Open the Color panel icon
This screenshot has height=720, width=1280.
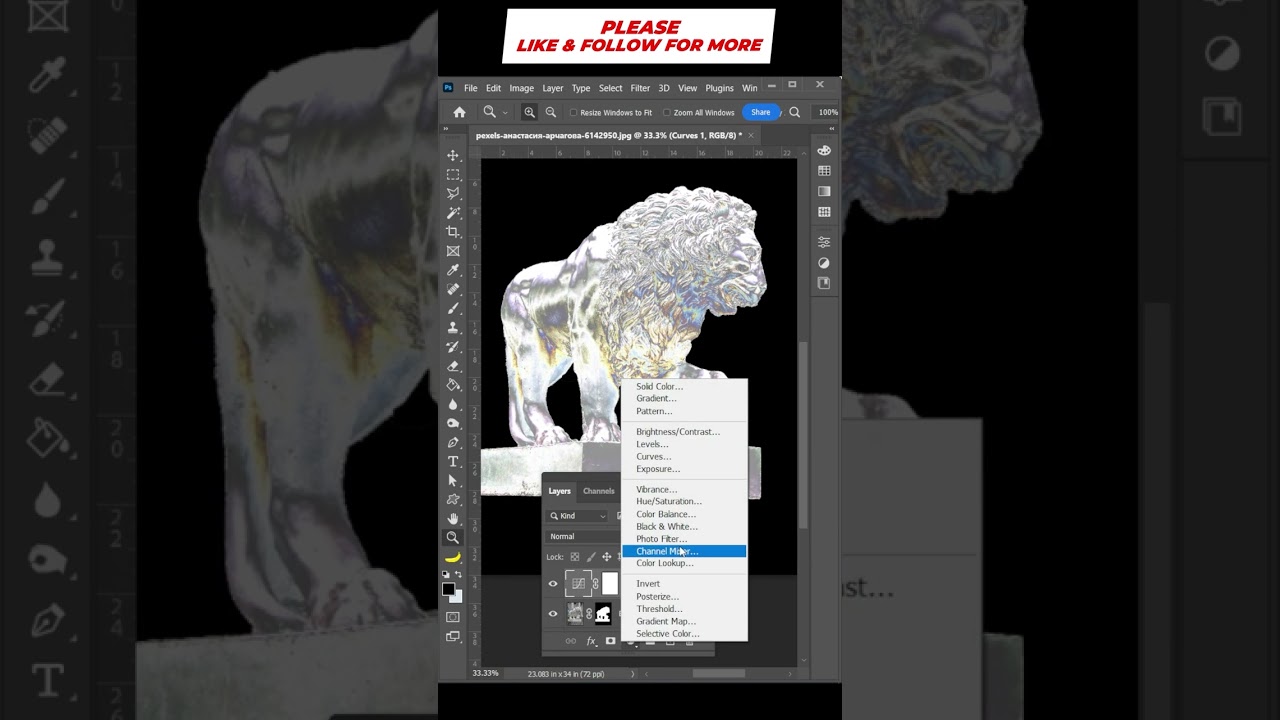tap(824, 150)
